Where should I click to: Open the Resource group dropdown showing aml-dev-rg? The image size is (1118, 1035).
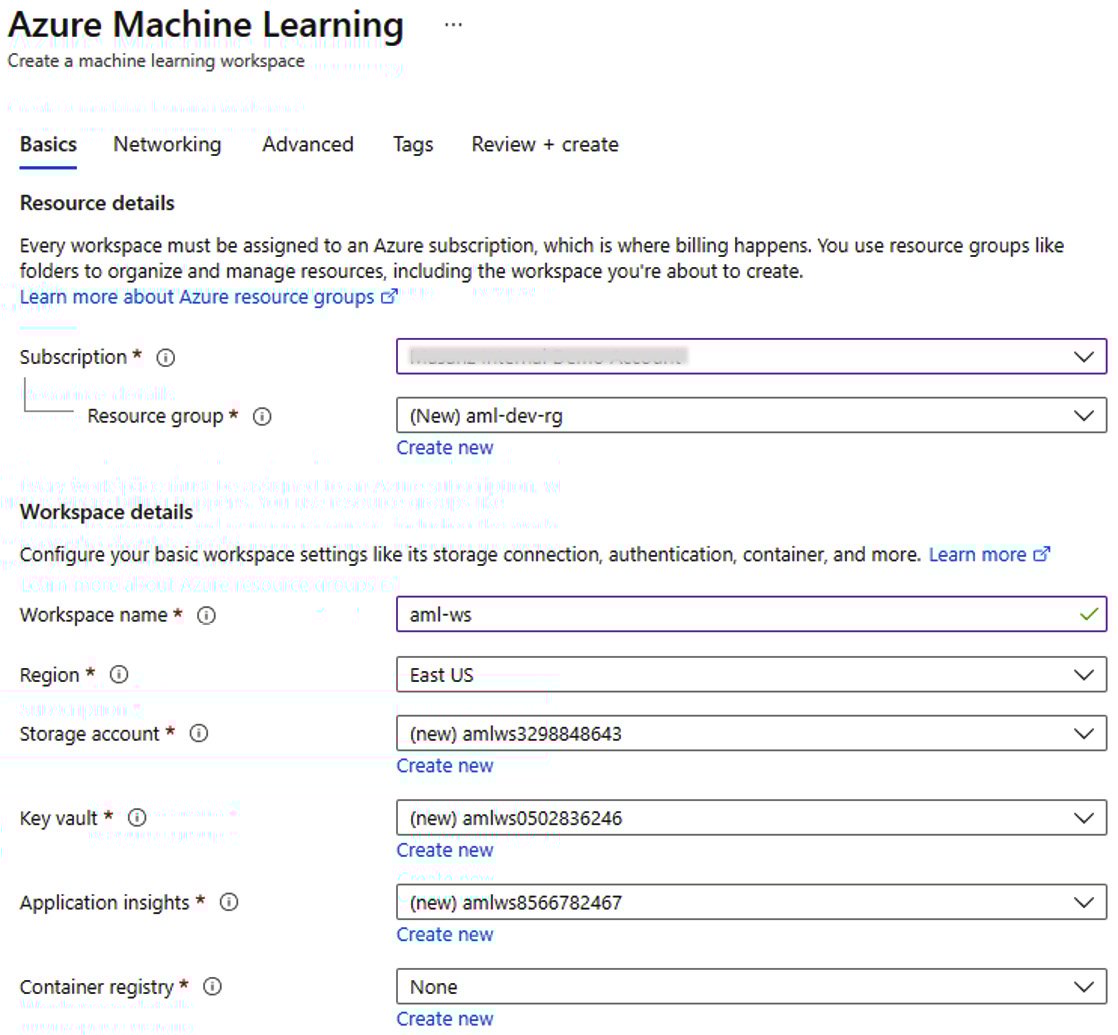pos(752,416)
